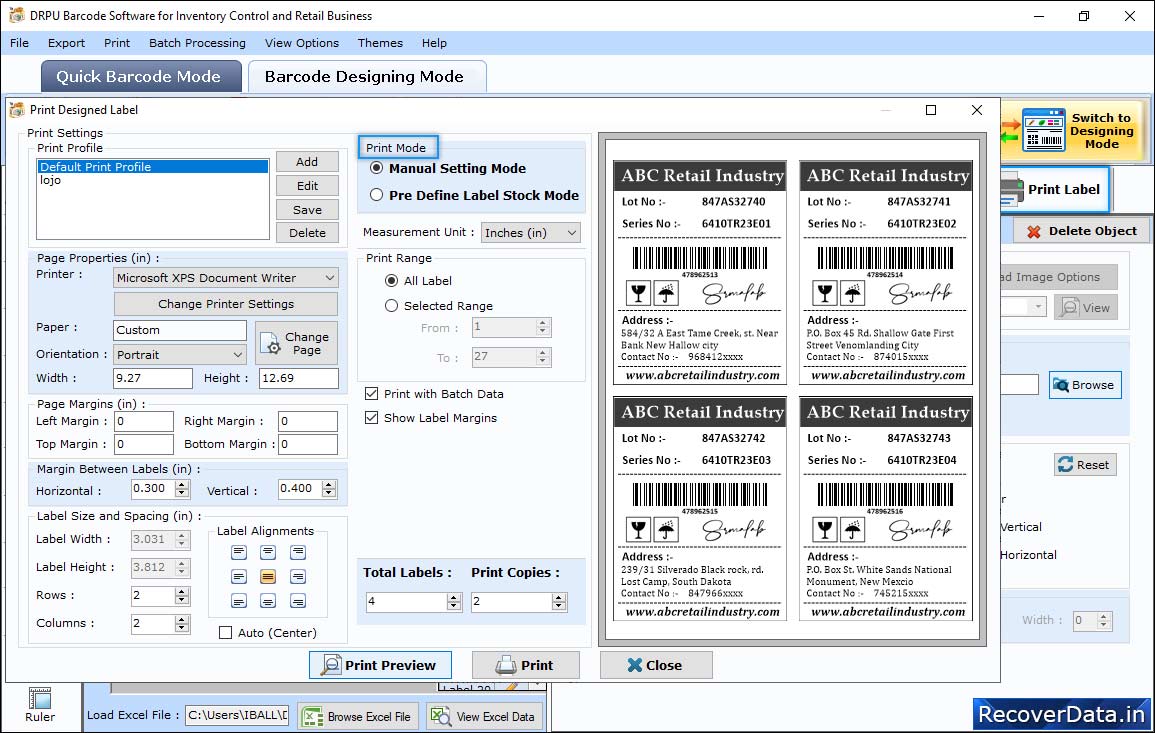
Task: Click the Add profile button
Action: tap(307, 162)
